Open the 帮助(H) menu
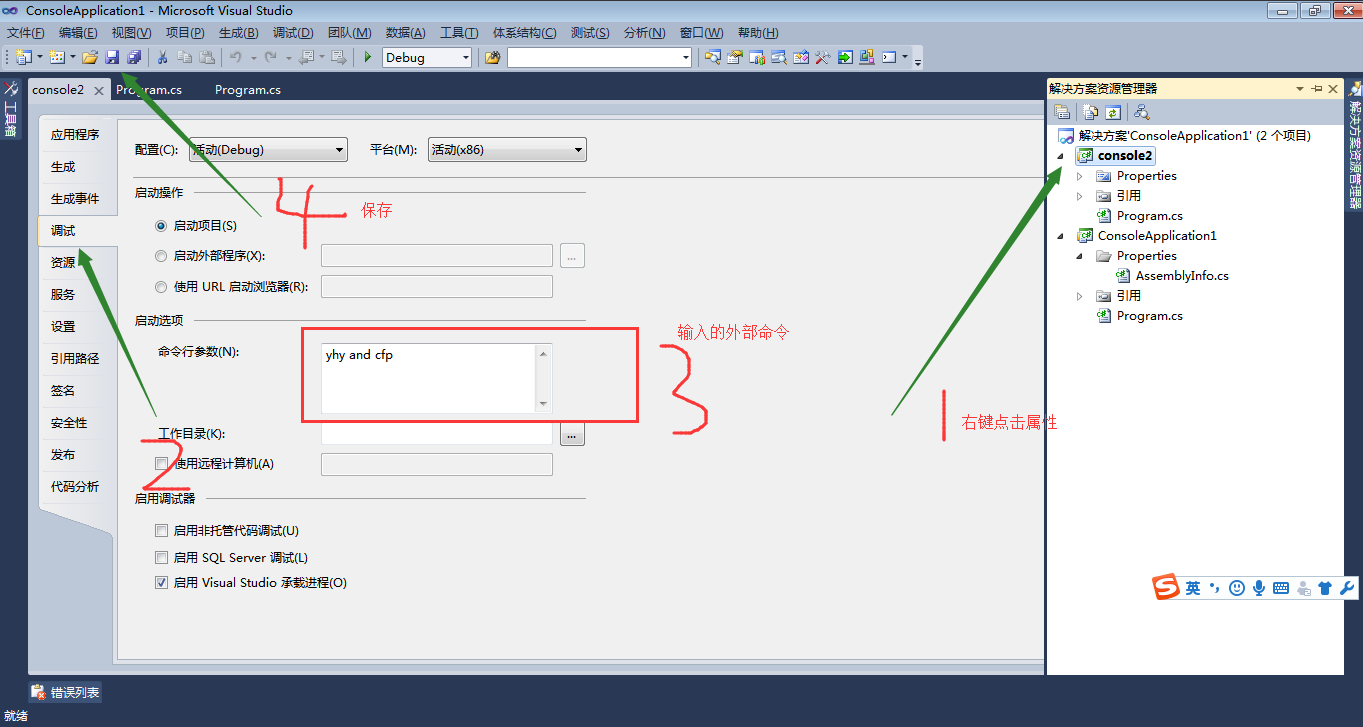The image size is (1363, 727). pos(758,33)
